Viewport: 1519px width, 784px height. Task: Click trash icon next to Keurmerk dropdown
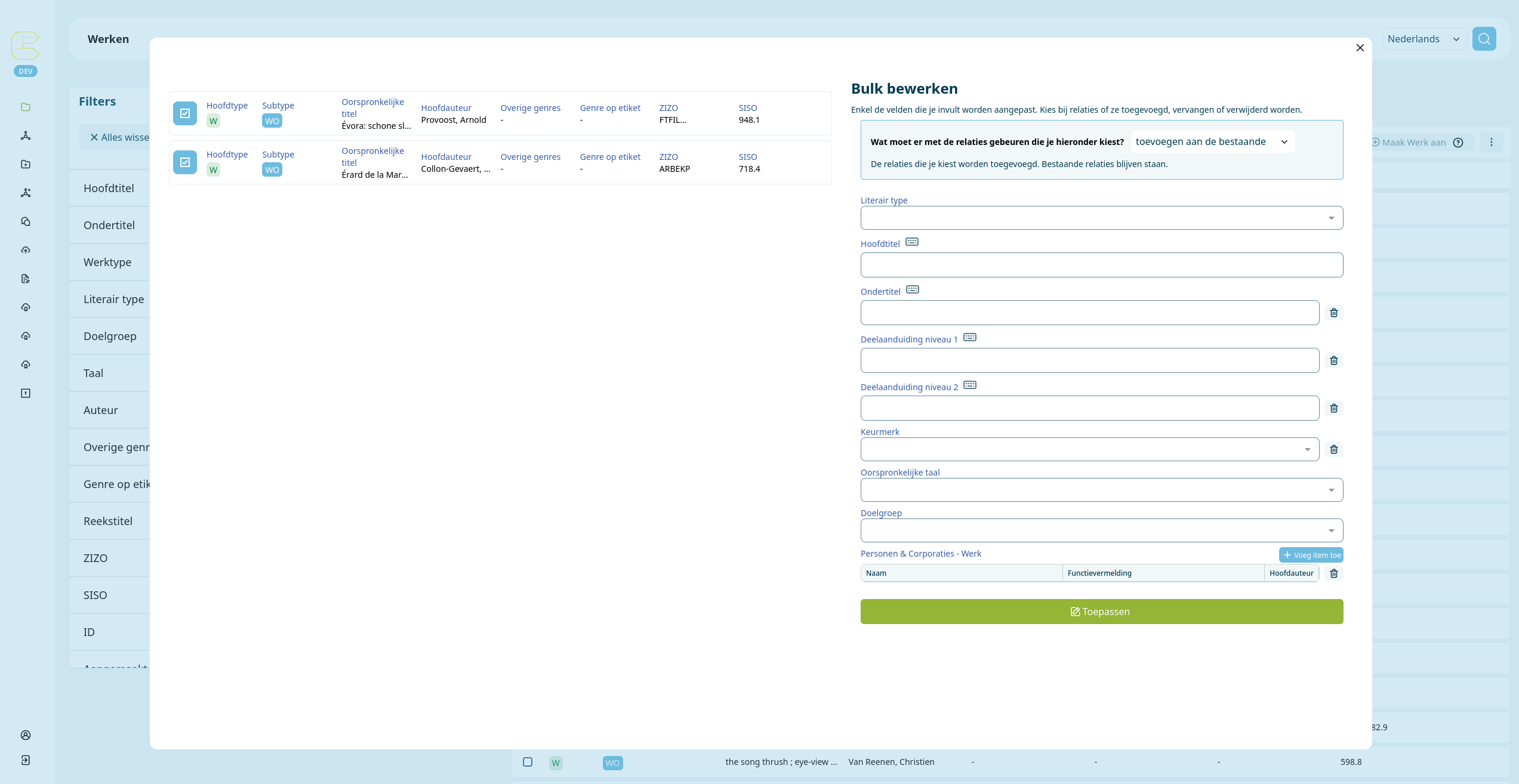click(1334, 449)
